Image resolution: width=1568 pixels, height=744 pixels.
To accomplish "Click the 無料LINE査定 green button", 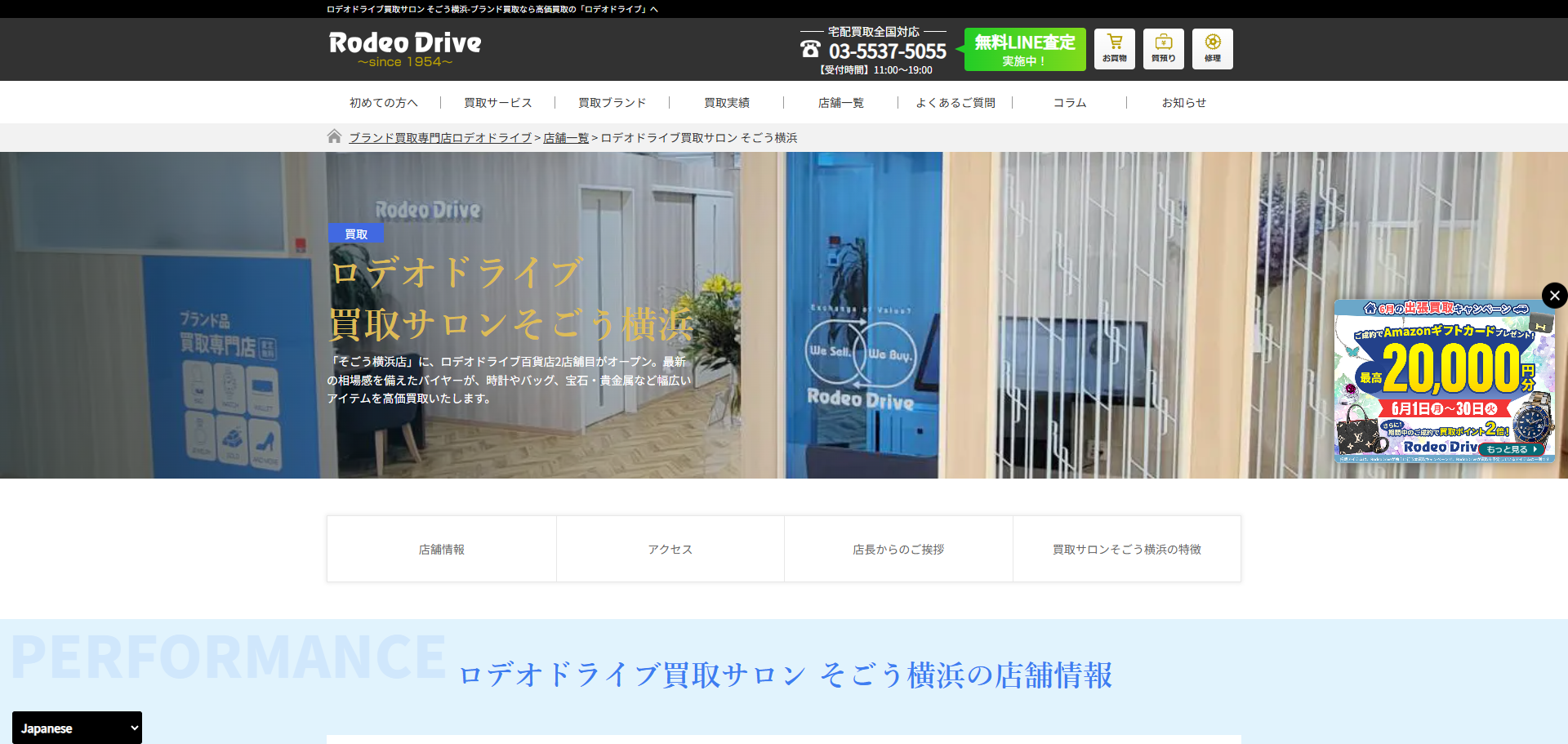I will [1025, 50].
